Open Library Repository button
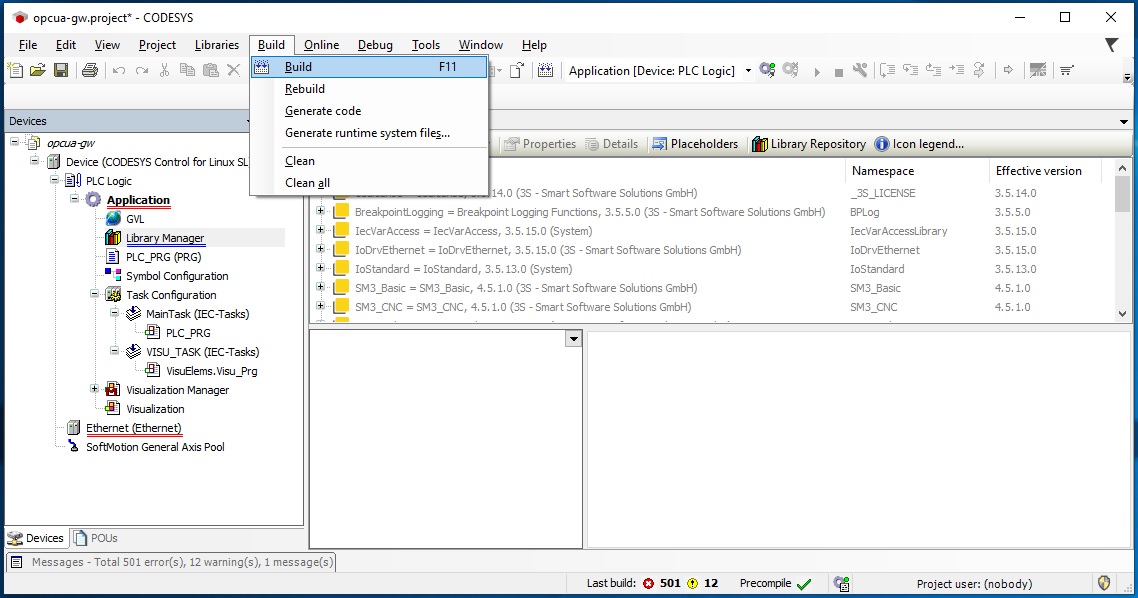This screenshot has height=598, width=1138. pos(809,144)
